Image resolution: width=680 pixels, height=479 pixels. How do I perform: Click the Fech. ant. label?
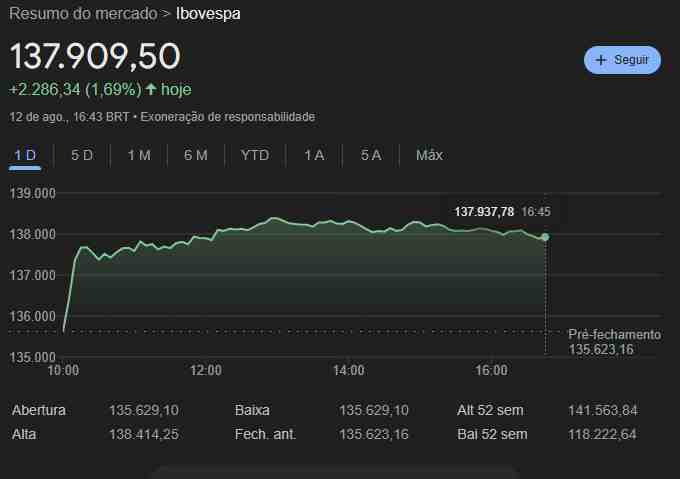coord(265,434)
